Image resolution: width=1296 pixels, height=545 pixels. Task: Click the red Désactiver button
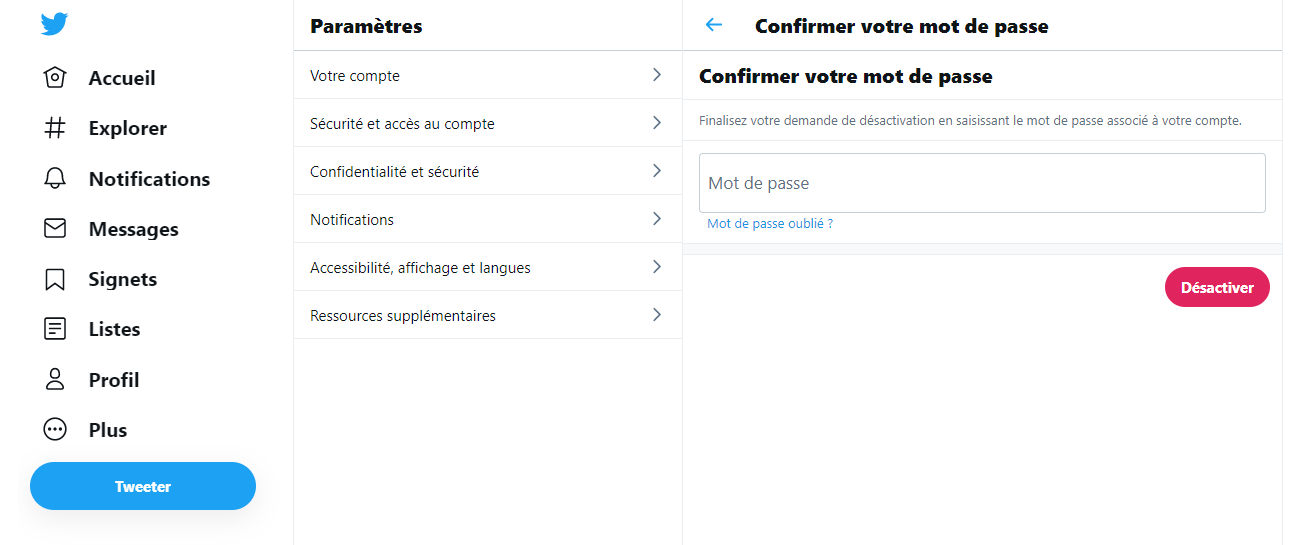point(1217,287)
